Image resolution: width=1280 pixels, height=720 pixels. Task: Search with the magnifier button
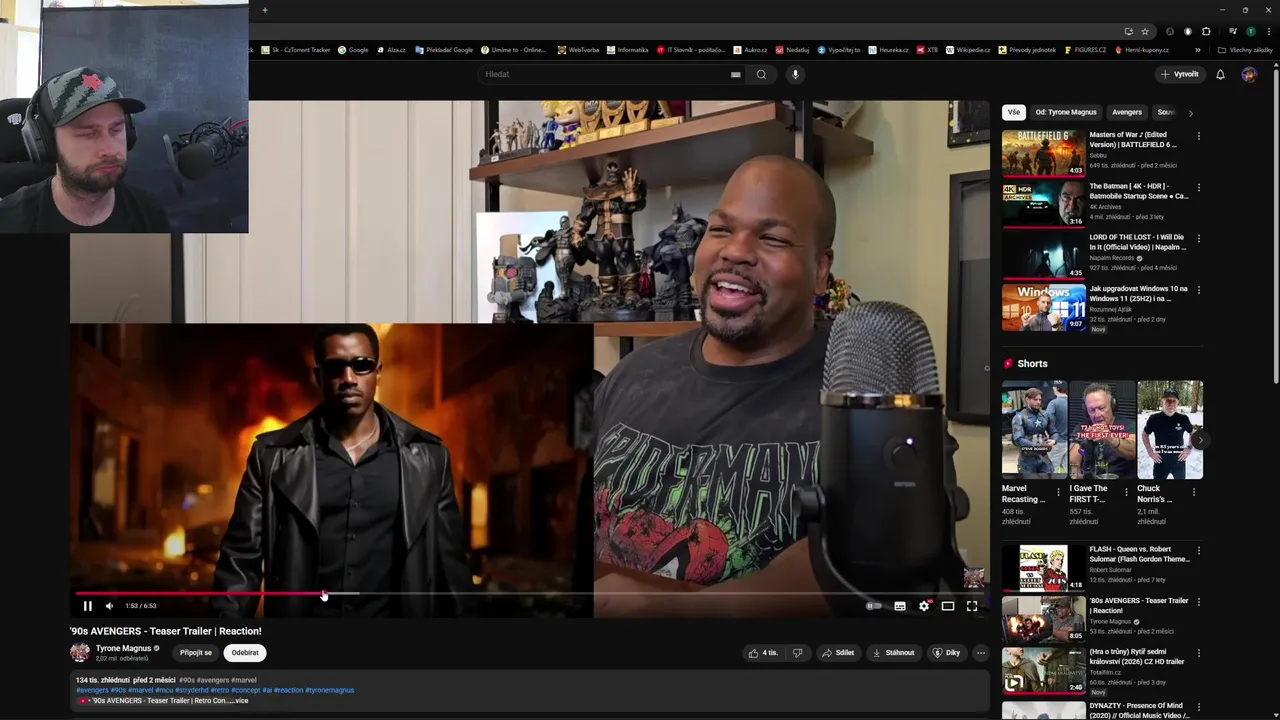click(x=761, y=74)
